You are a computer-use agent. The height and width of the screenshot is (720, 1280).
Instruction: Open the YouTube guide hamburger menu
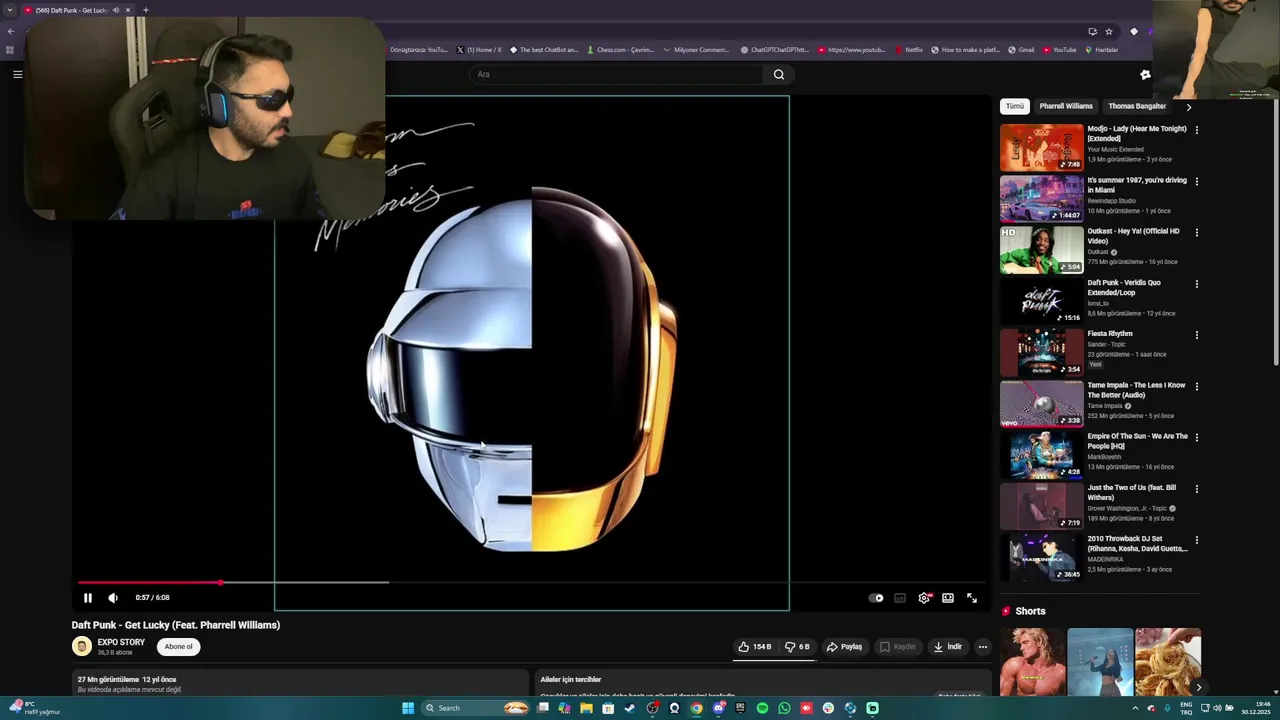(17, 74)
